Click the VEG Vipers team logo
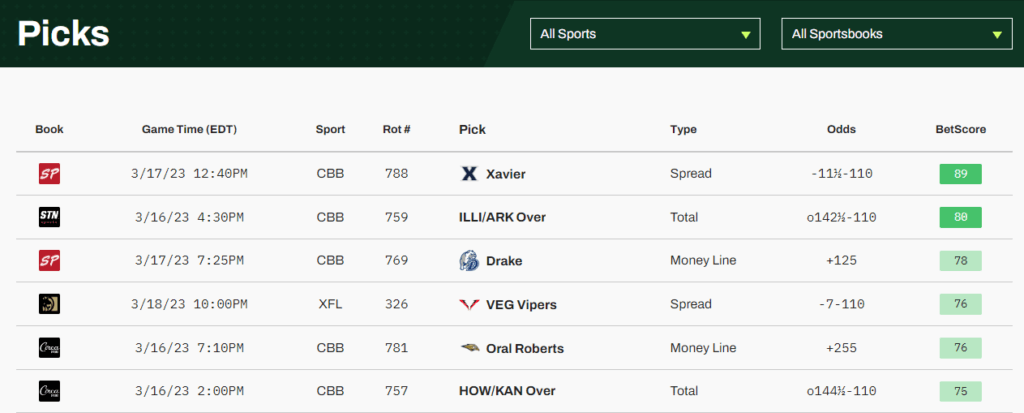Viewport: 1024px width, 413px height. pos(468,304)
